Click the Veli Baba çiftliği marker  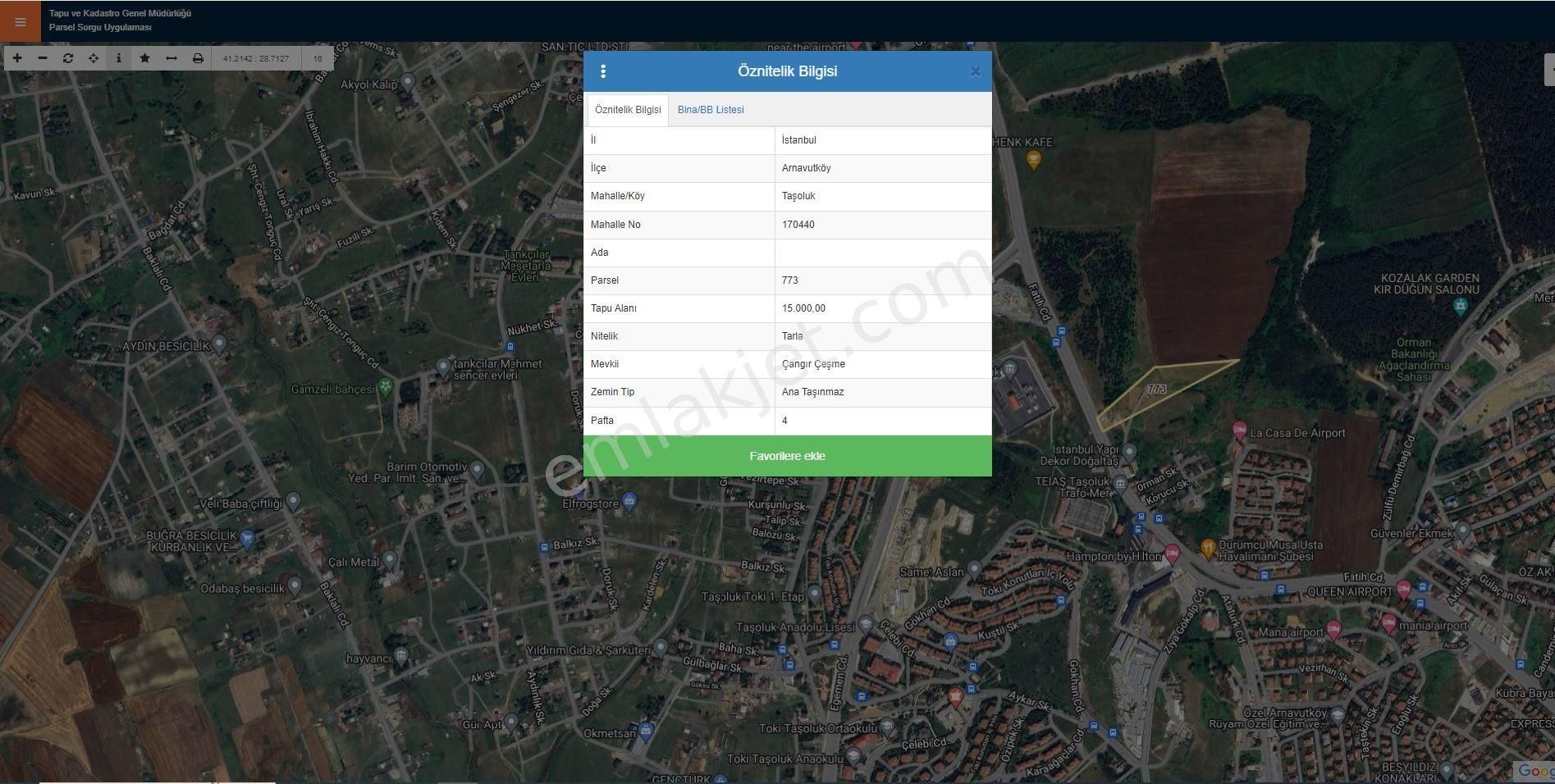[293, 501]
